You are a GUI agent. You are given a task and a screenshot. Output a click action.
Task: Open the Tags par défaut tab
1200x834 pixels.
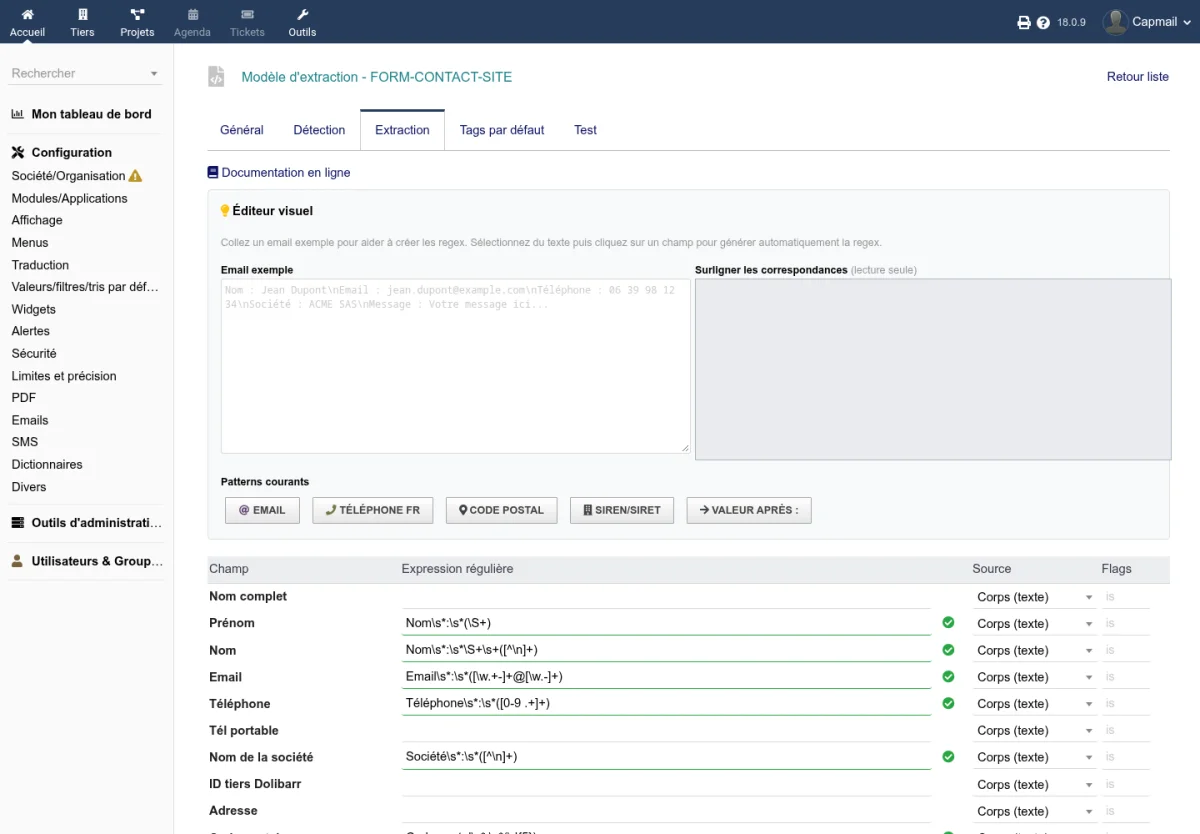pyautogui.click(x=502, y=130)
